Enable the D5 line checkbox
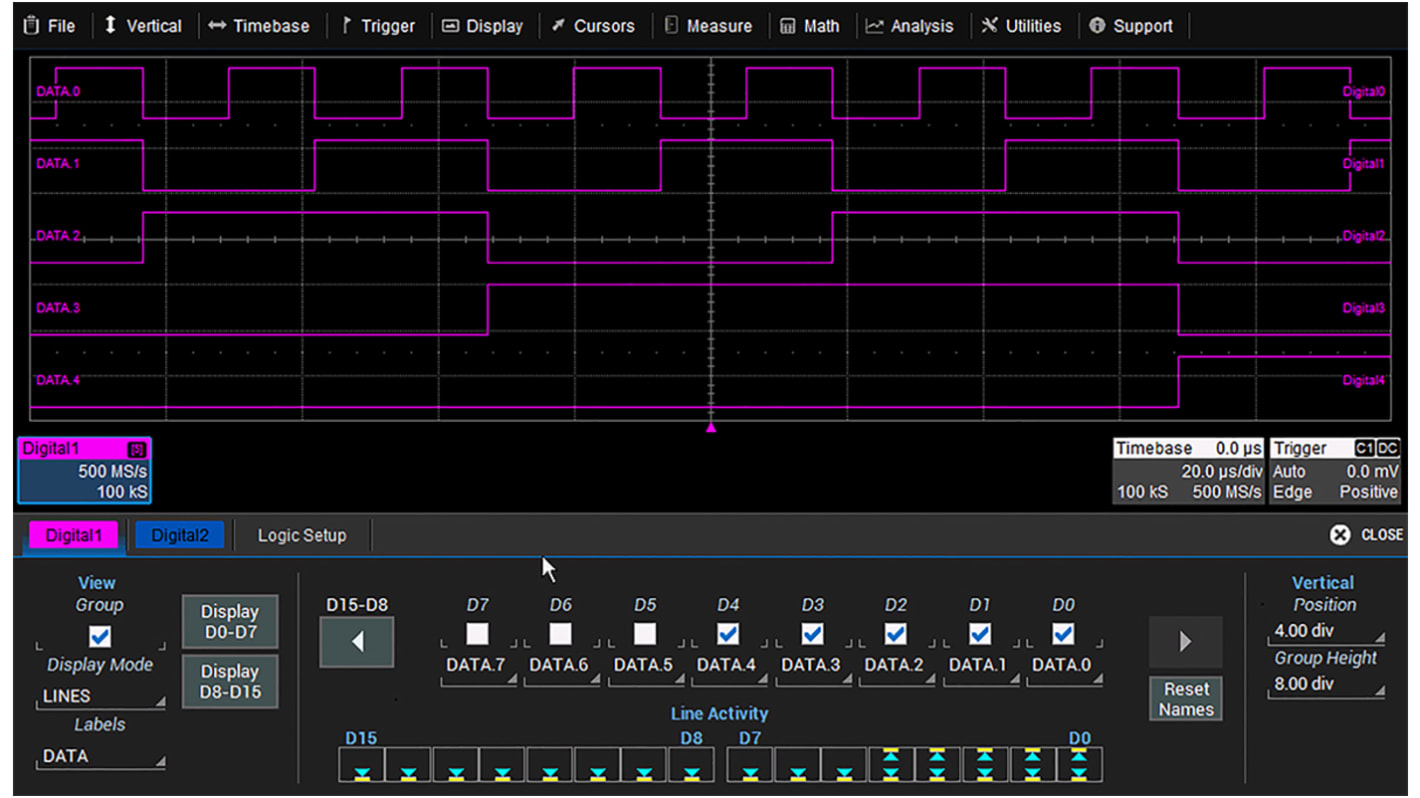This screenshot has height=798, width=1420. click(645, 634)
